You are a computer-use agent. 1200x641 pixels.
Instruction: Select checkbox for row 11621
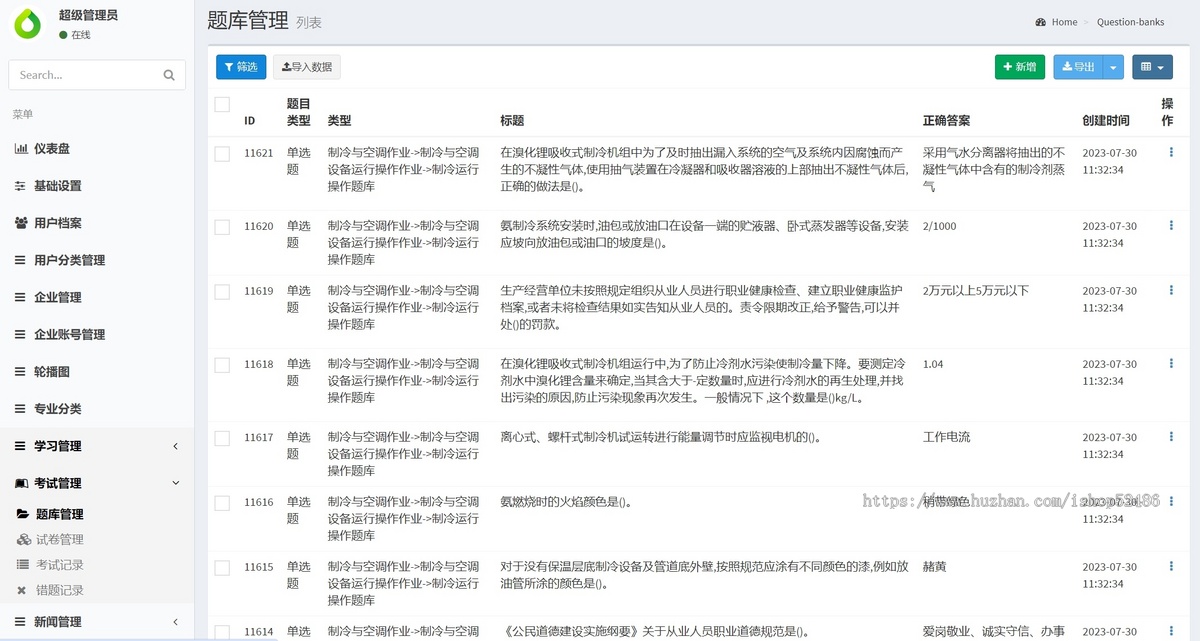(x=222, y=154)
